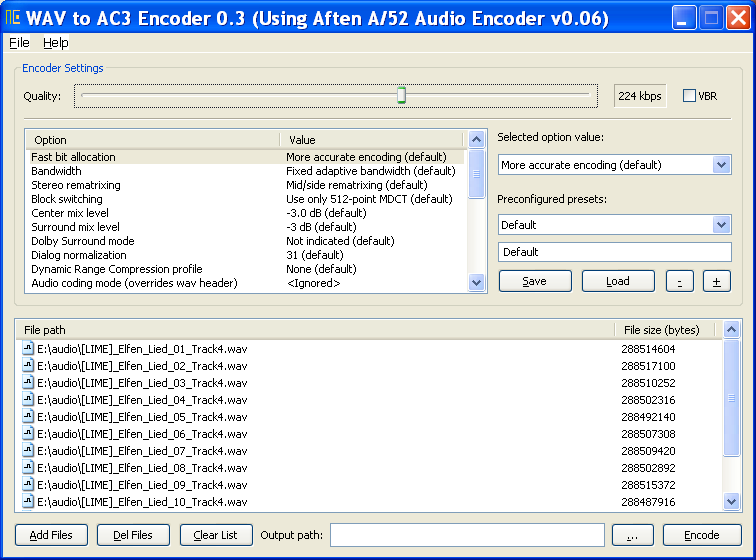Click the WAV icon for Elfen_Lied_06_Track4.wav
Screen dimensions: 756x560
[28, 433]
